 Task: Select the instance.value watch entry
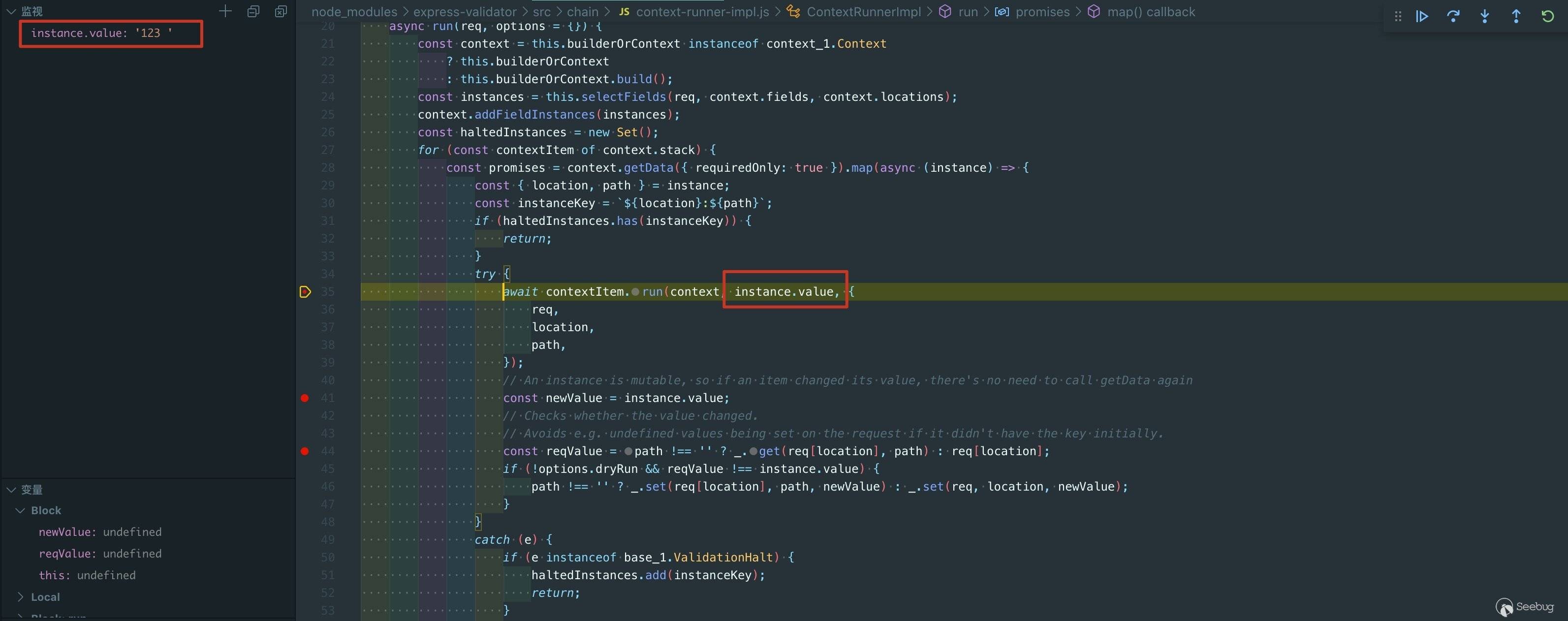(101, 33)
